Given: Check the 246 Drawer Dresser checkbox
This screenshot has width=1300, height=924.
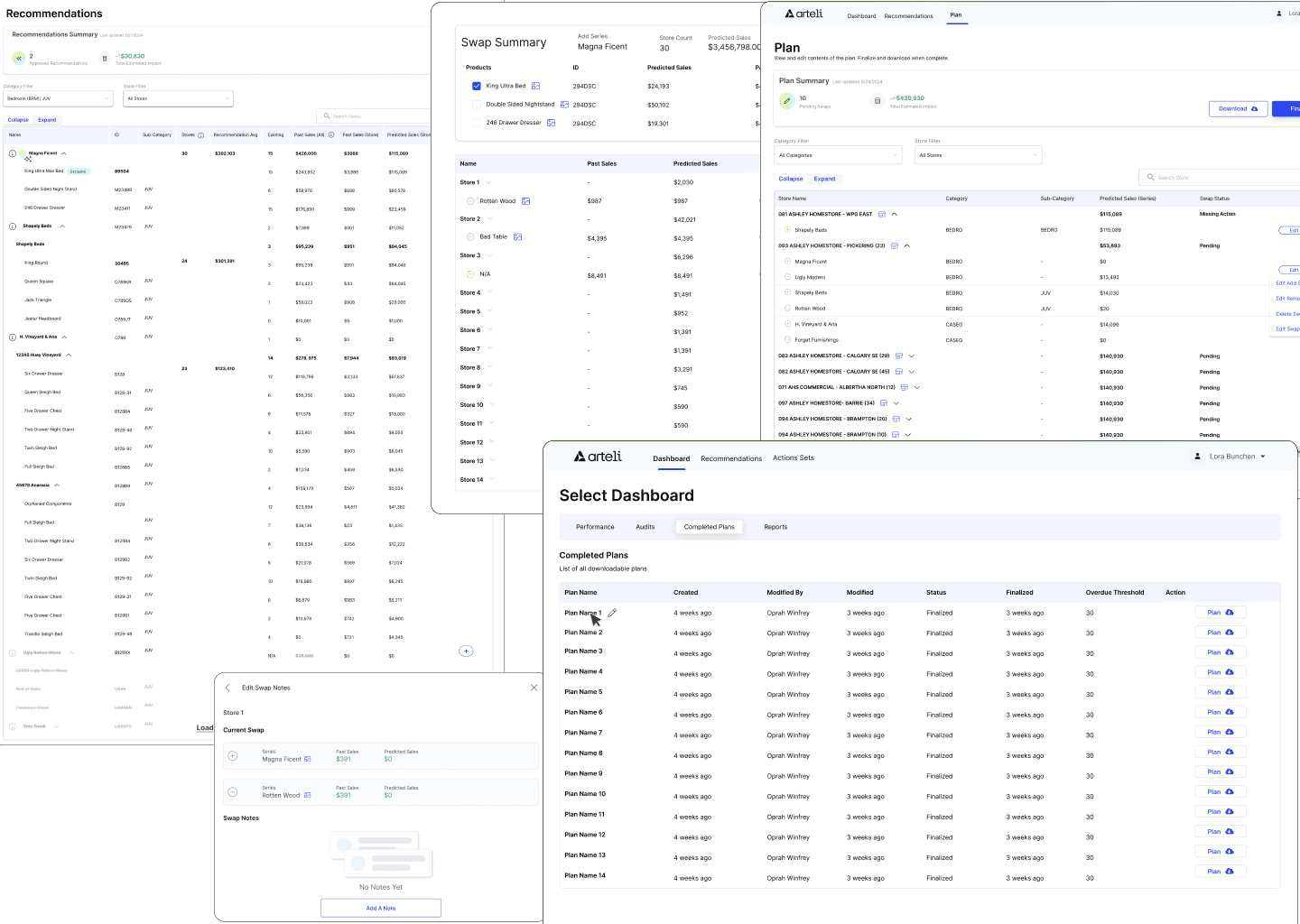Looking at the screenshot, I should pyautogui.click(x=477, y=123).
